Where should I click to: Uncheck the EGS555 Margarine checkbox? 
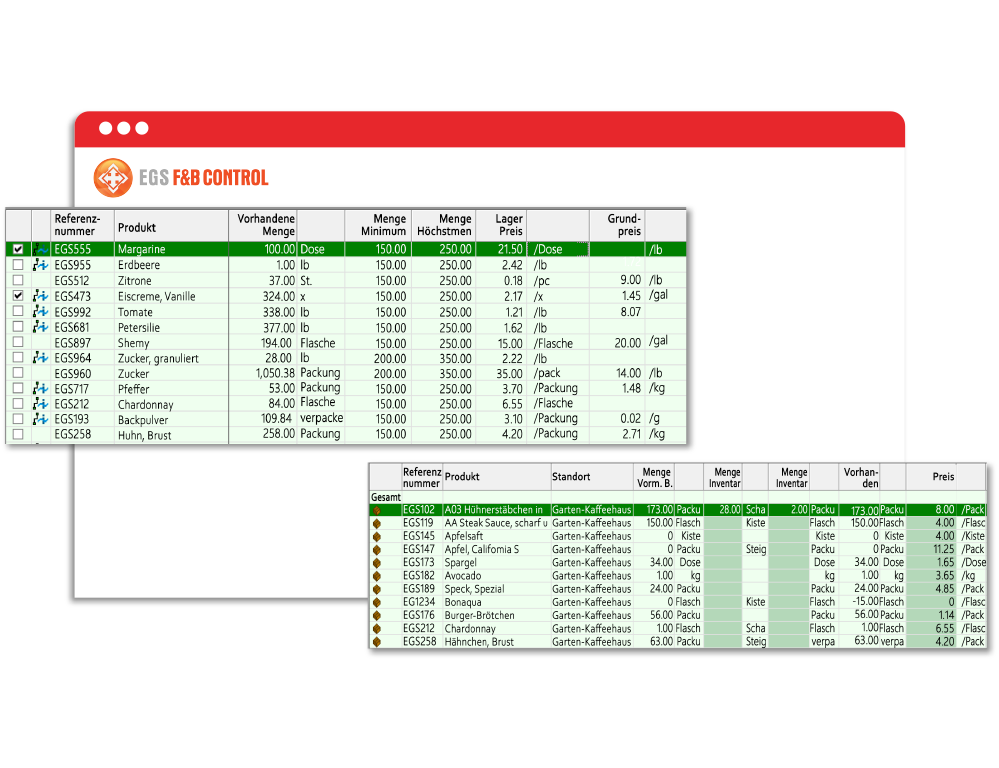click(18, 249)
